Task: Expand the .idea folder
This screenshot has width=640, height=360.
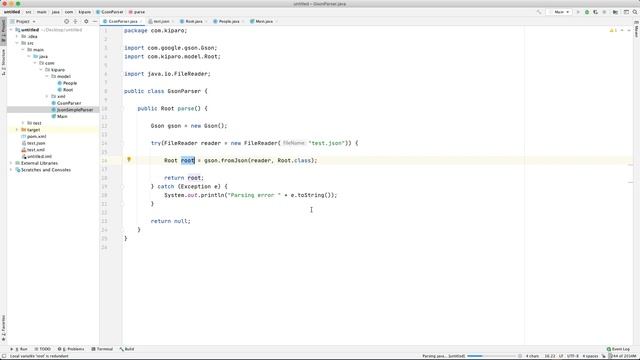Action: coord(17,36)
